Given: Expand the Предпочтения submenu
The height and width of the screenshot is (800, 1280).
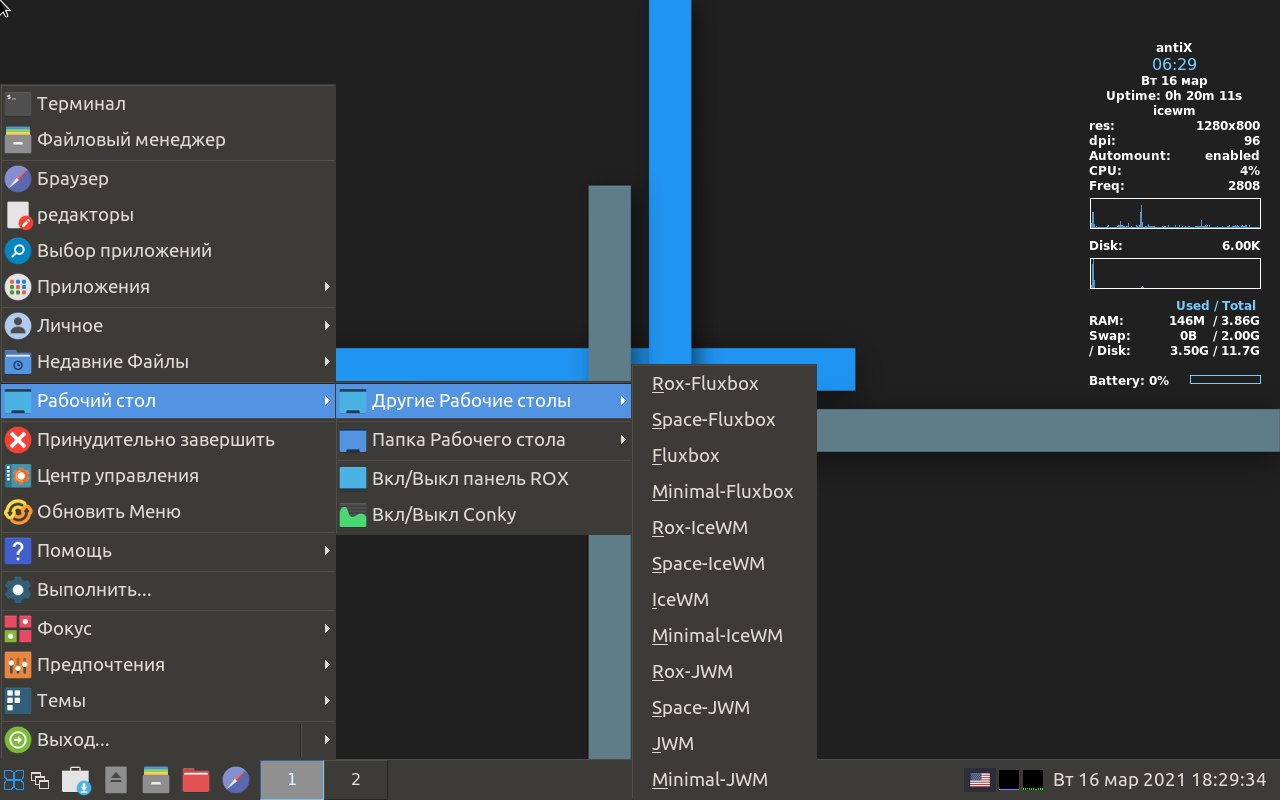Looking at the screenshot, I should coord(168,665).
